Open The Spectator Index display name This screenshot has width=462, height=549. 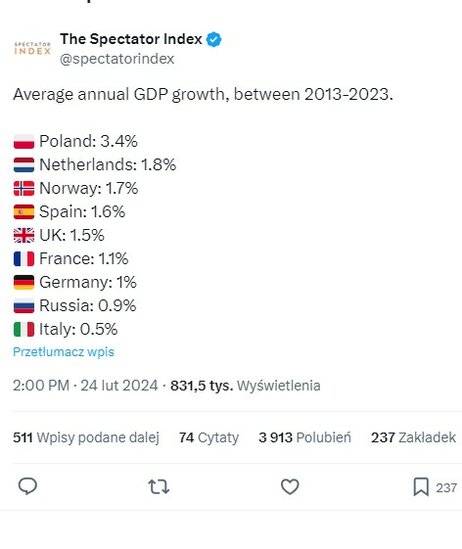(x=131, y=39)
